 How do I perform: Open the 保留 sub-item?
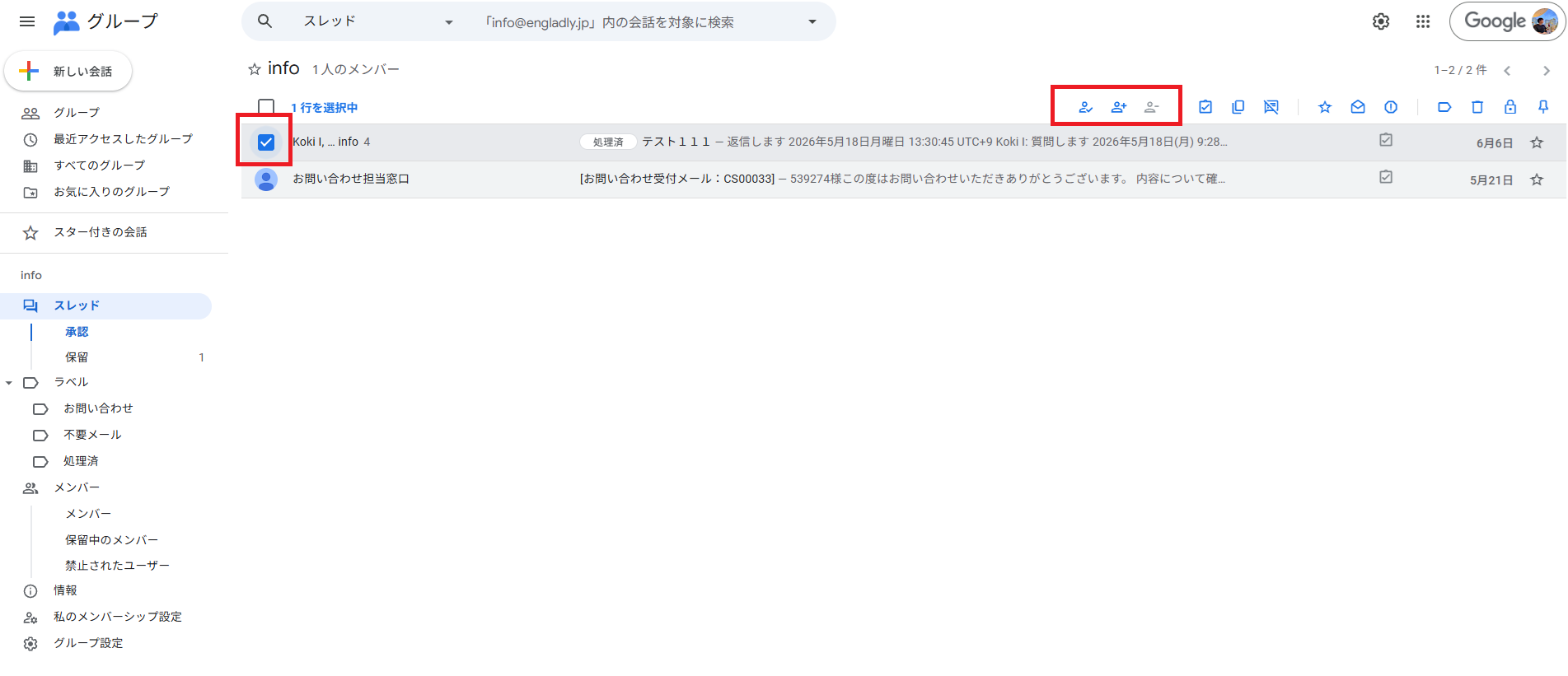(77, 357)
